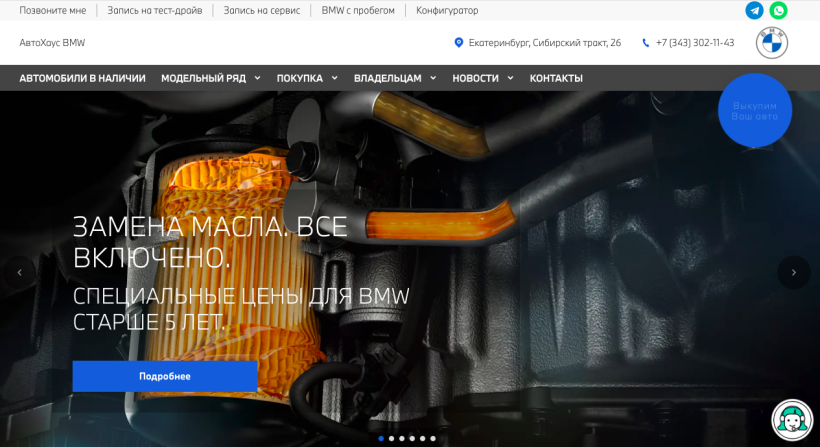
Task: Select the second carousel dot
Action: tap(392, 439)
